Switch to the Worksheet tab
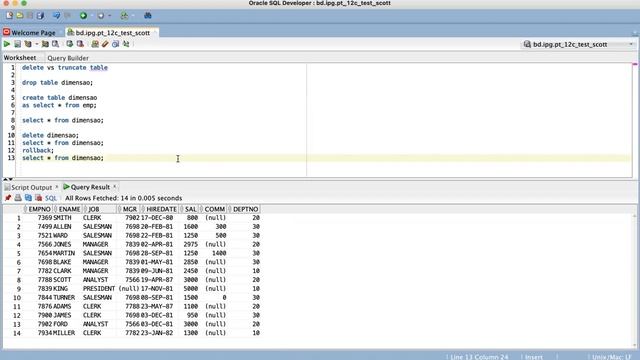This screenshot has width=640, height=360. (x=20, y=58)
